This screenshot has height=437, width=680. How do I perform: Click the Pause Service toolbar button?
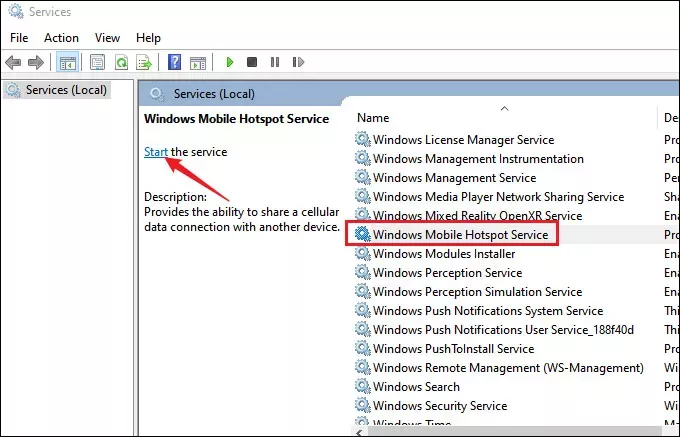pyautogui.click(x=275, y=62)
